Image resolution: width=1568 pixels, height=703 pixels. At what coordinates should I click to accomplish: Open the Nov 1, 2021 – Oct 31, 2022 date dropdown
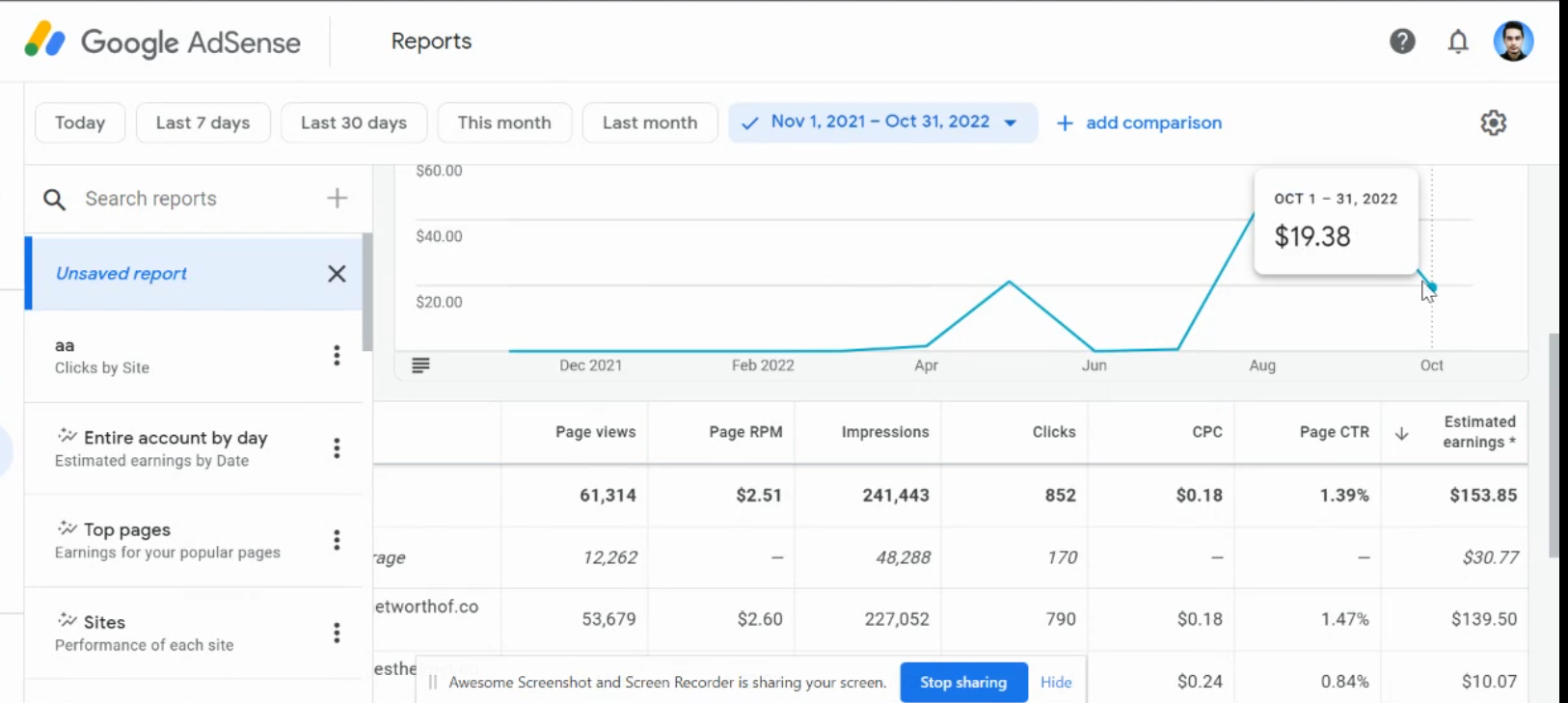click(882, 122)
